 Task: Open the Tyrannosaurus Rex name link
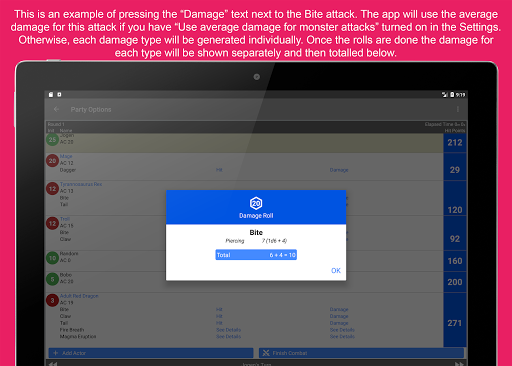coord(81,184)
